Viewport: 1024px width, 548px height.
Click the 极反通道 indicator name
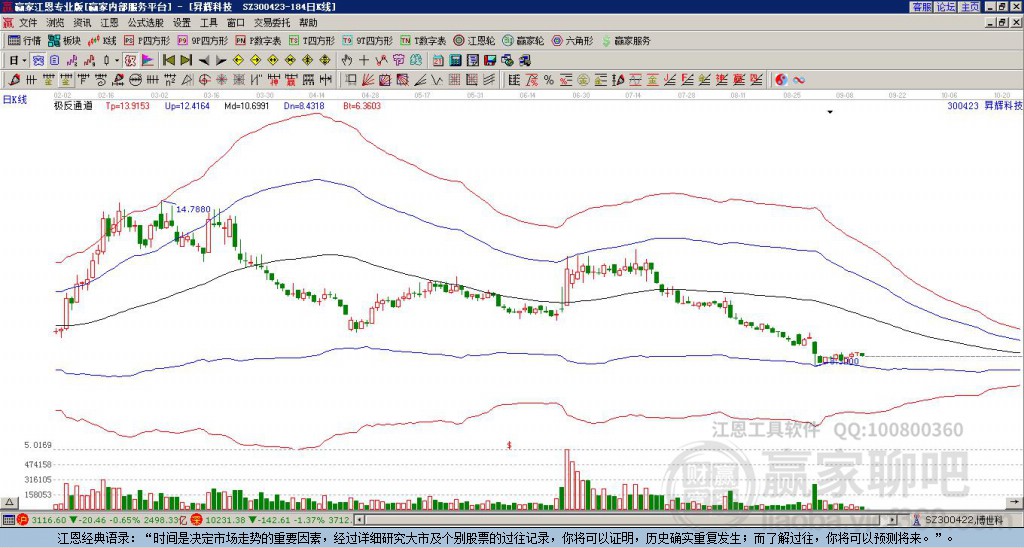(73, 105)
